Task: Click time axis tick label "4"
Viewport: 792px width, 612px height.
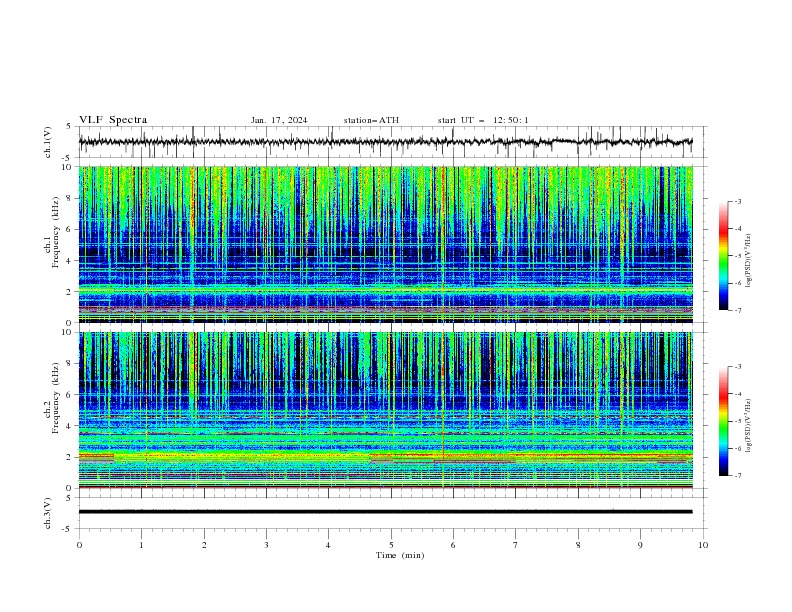Action: pyautogui.click(x=329, y=545)
